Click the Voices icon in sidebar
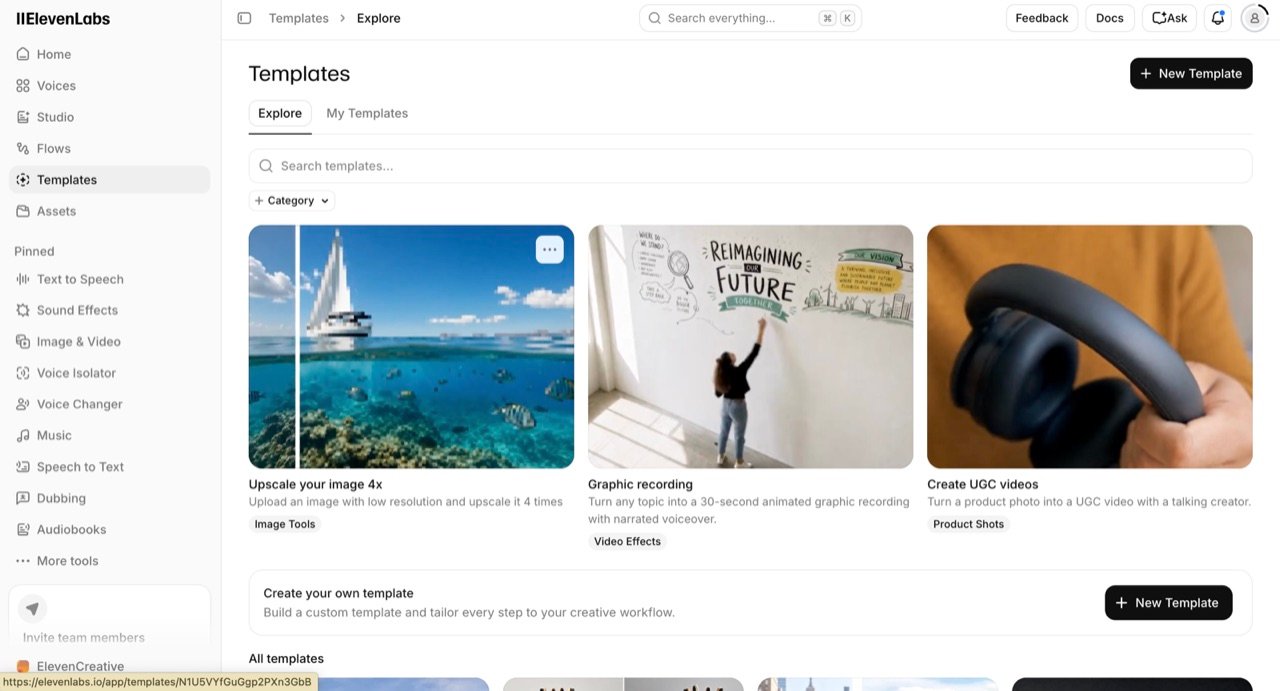Viewport: 1280px width, 691px height. (x=23, y=86)
